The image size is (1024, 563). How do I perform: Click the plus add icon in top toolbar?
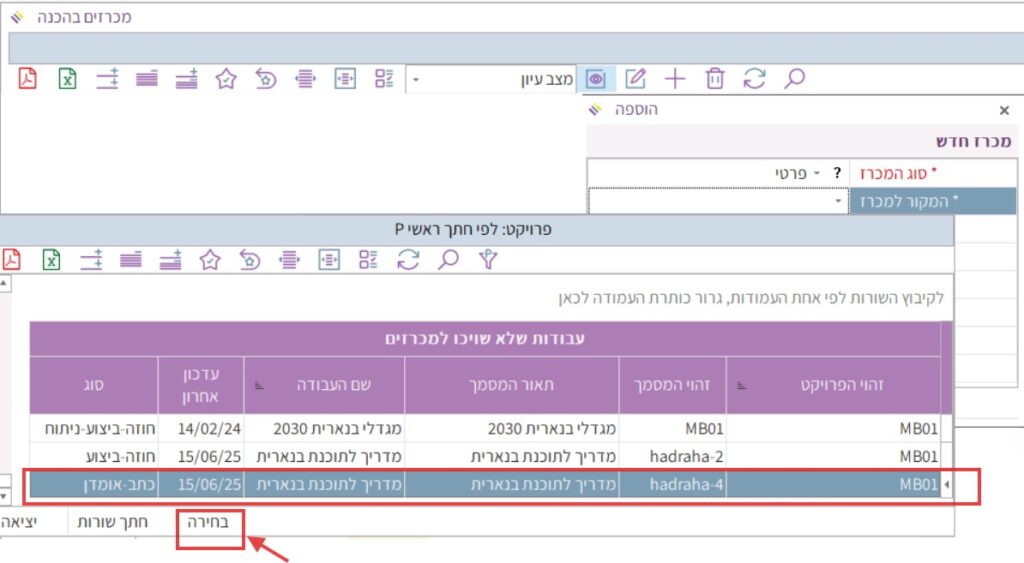(676, 79)
